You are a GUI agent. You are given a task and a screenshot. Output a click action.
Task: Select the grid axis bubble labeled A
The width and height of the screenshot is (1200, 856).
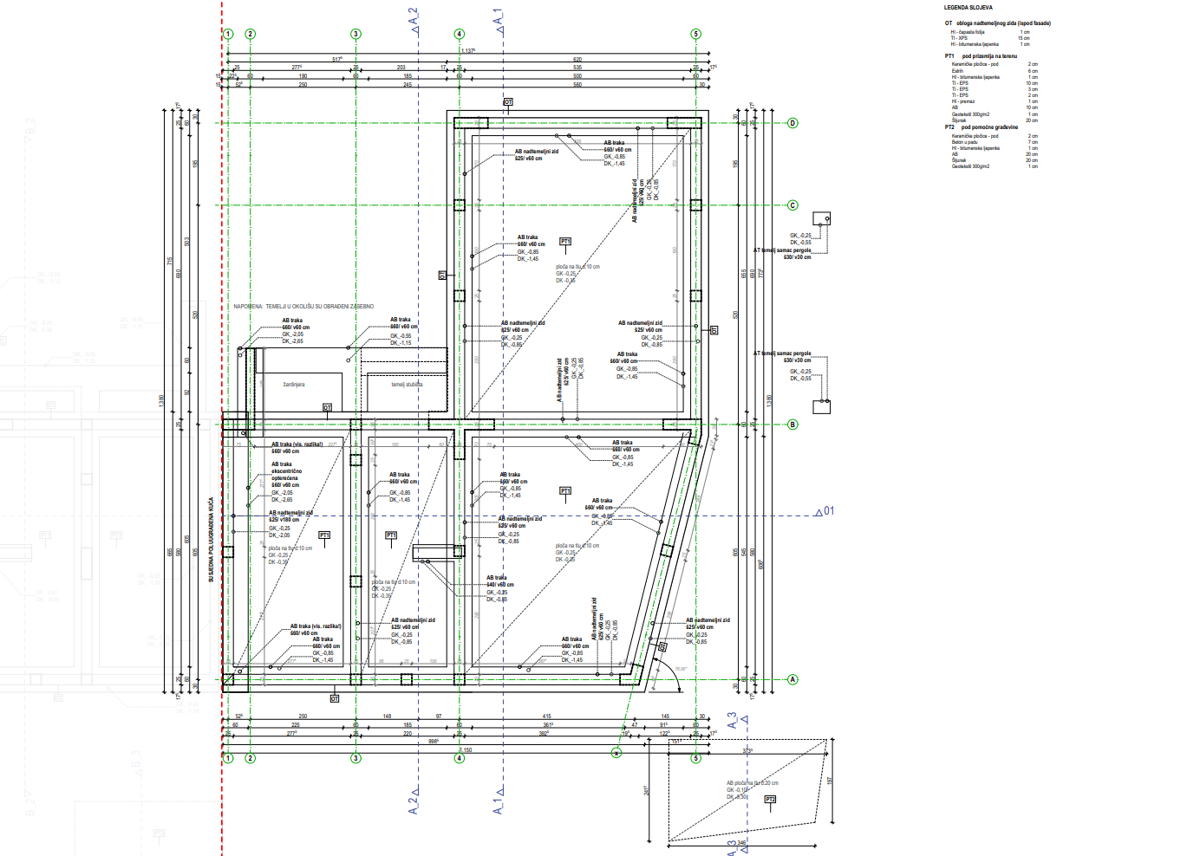click(793, 679)
